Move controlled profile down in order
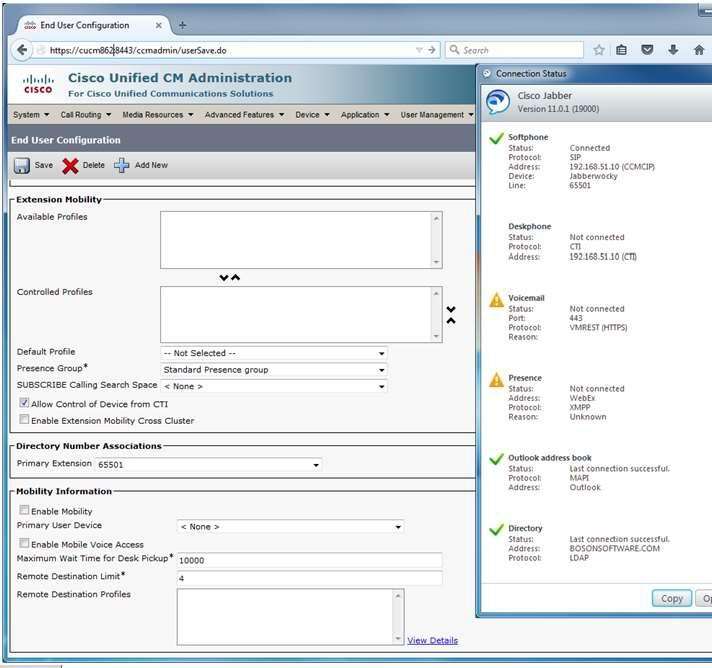 click(451, 309)
